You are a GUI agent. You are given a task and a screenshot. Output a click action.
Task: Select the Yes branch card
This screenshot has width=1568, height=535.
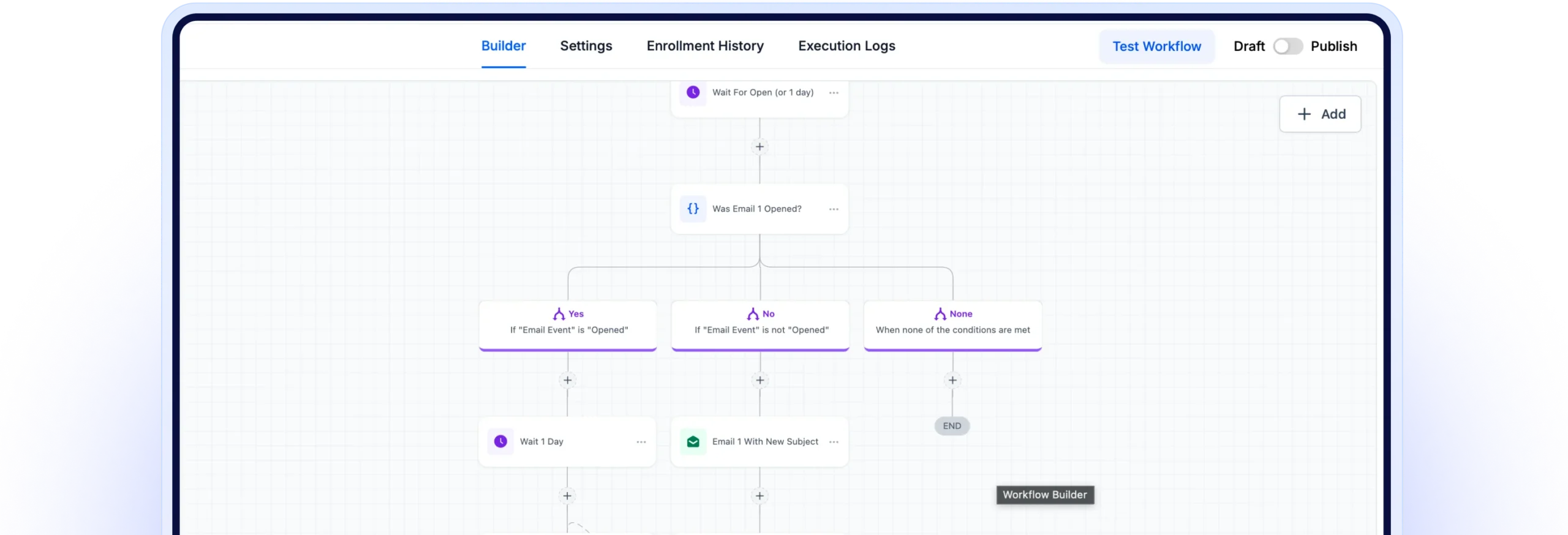pyautogui.click(x=568, y=325)
